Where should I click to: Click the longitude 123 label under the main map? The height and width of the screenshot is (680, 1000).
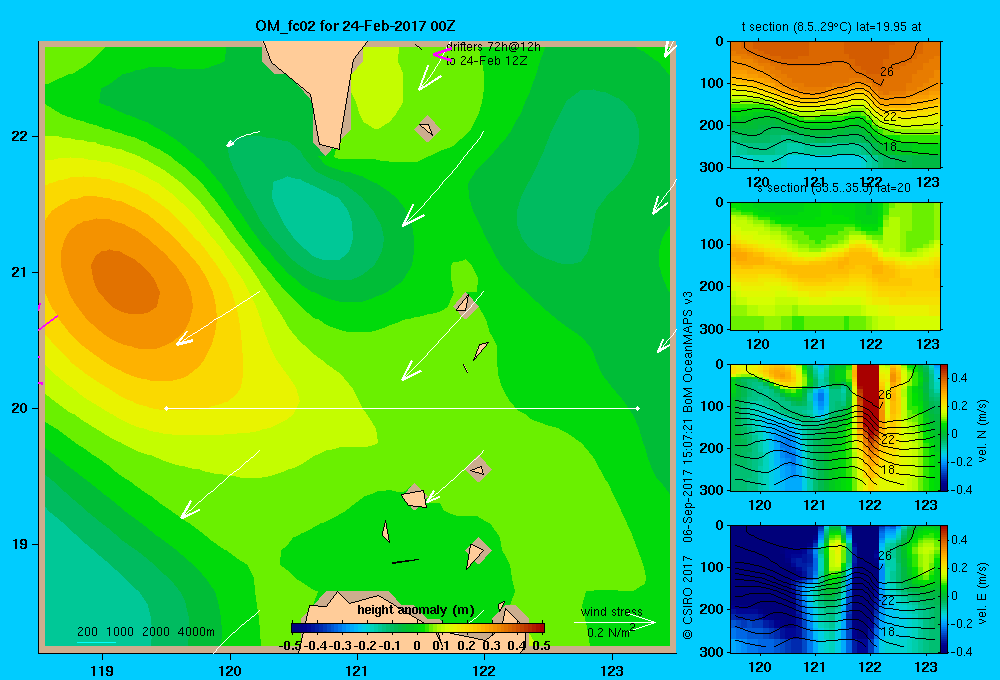(612, 670)
